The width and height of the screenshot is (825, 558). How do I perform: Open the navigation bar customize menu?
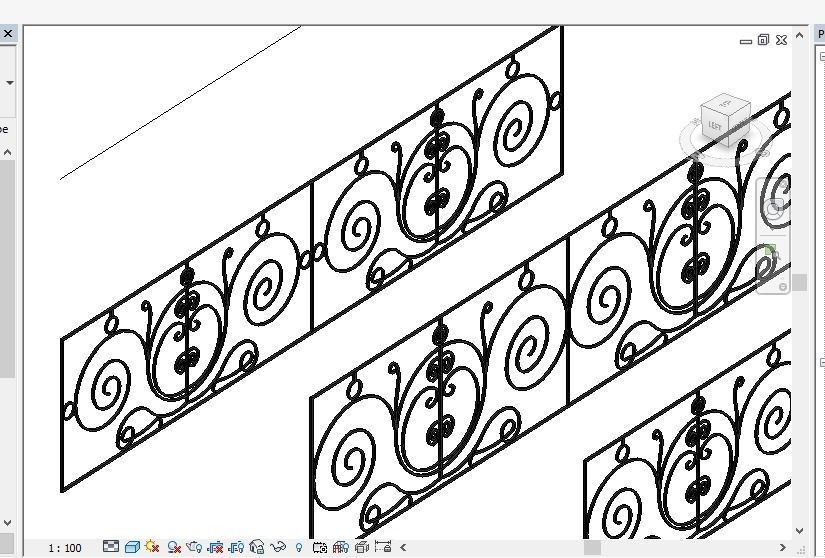pyautogui.click(x=783, y=287)
